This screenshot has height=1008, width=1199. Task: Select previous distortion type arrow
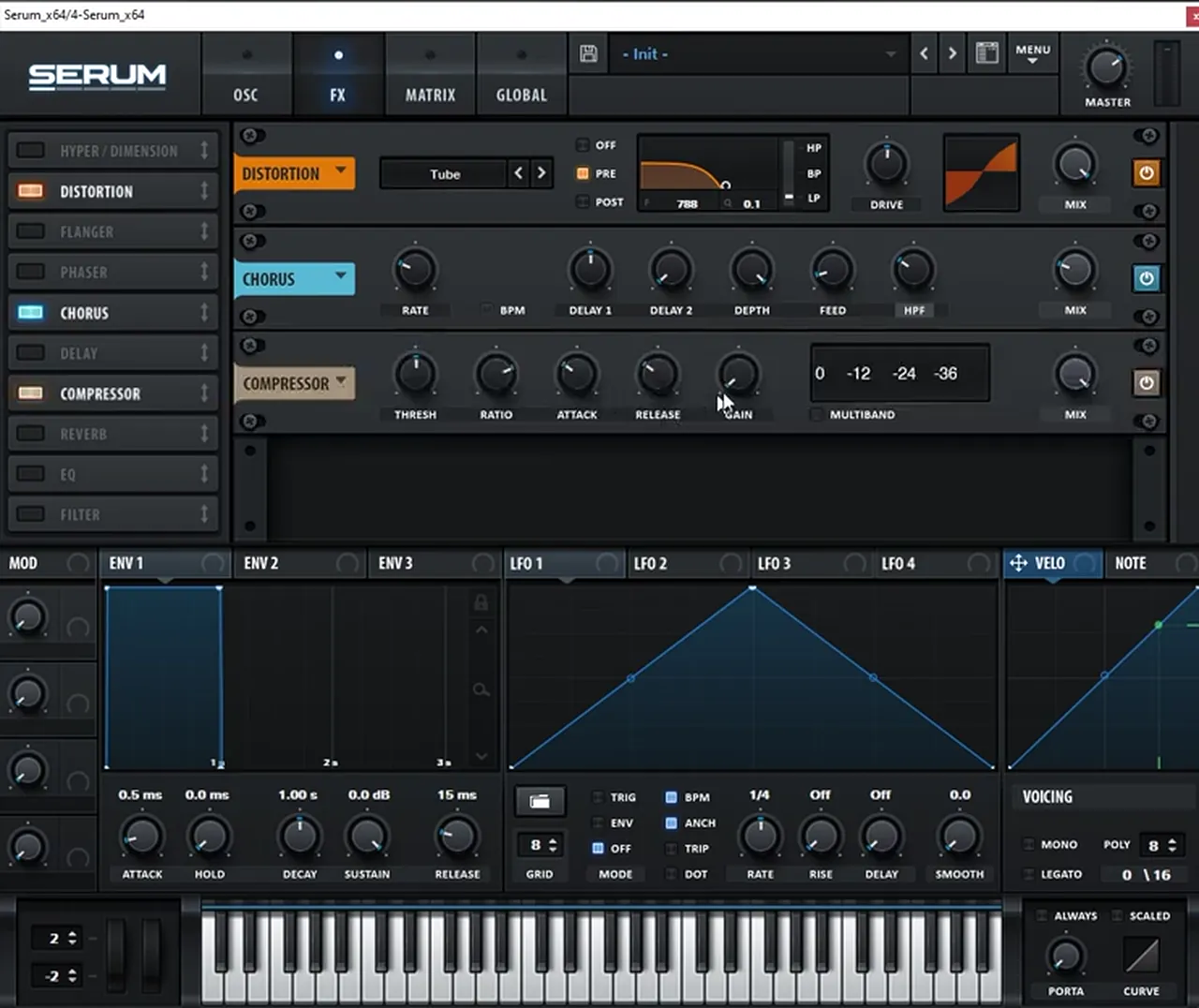point(519,173)
